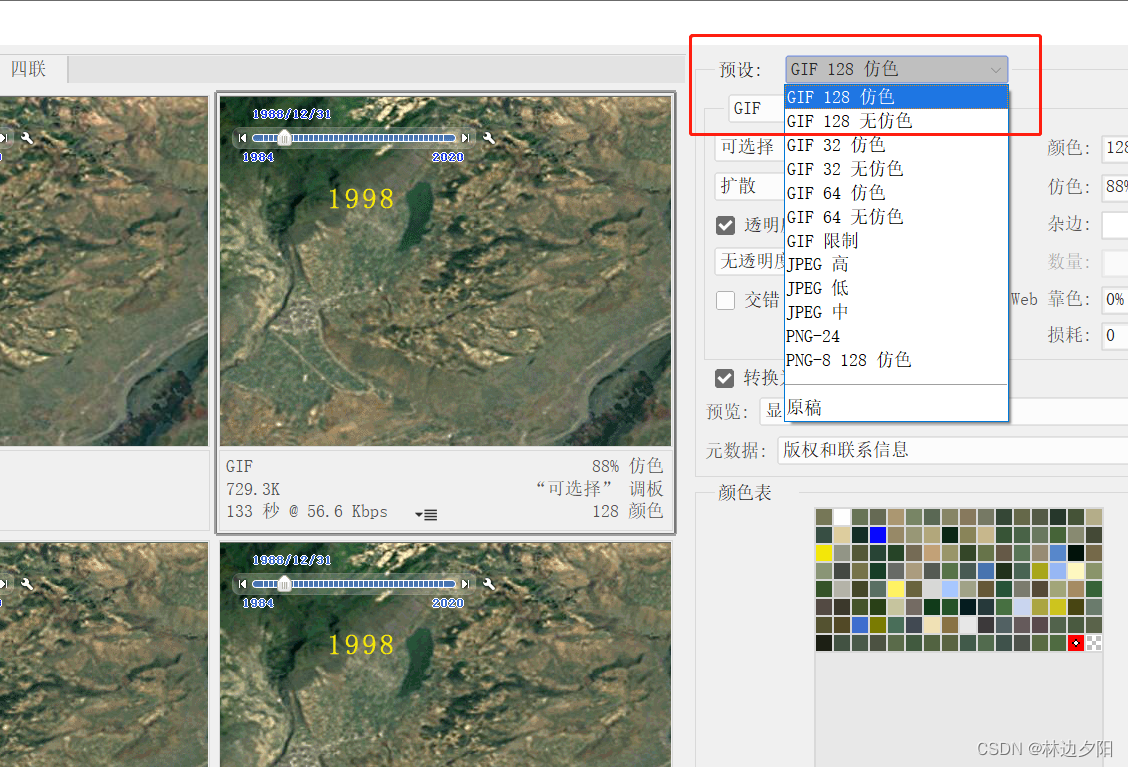The width and height of the screenshot is (1128, 767).
Task: Pick the GIF 限制 preset
Action: 896,240
